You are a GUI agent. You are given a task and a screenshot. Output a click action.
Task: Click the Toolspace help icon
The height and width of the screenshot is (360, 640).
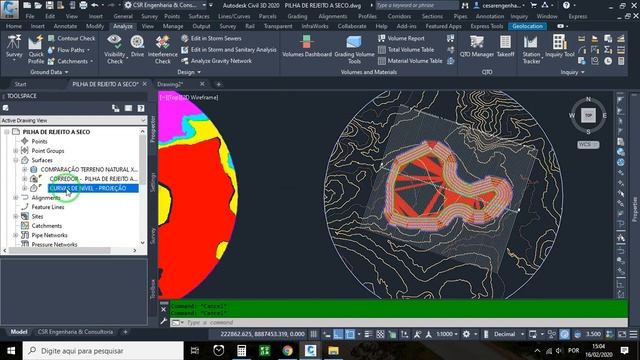(x=141, y=108)
